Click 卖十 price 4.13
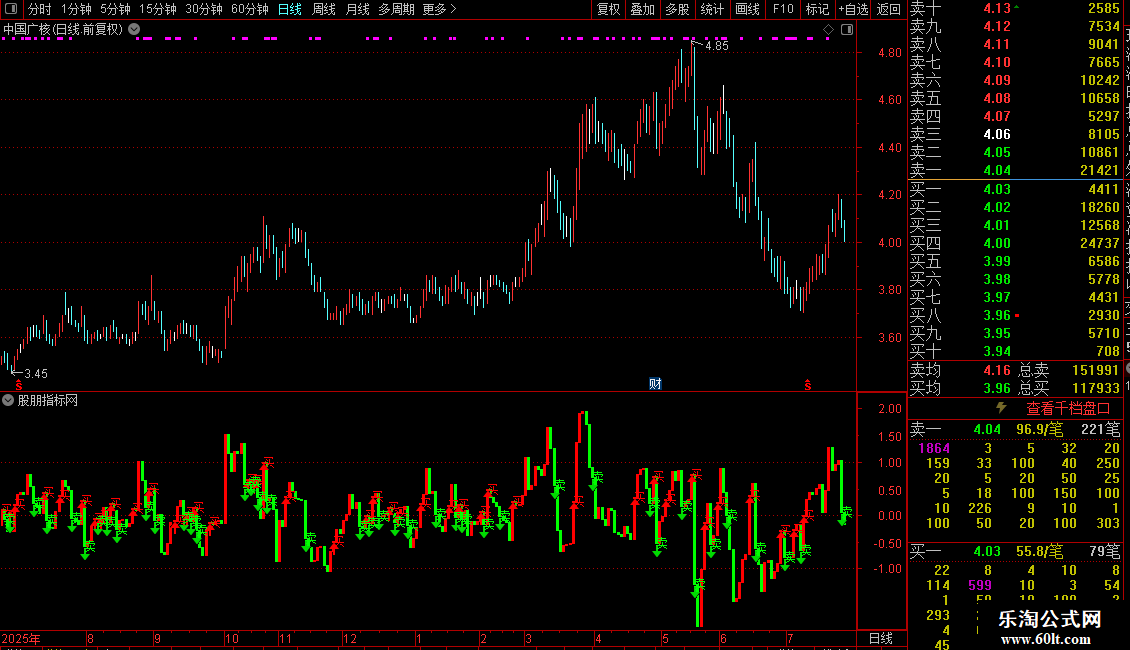 pyautogui.click(x=997, y=8)
